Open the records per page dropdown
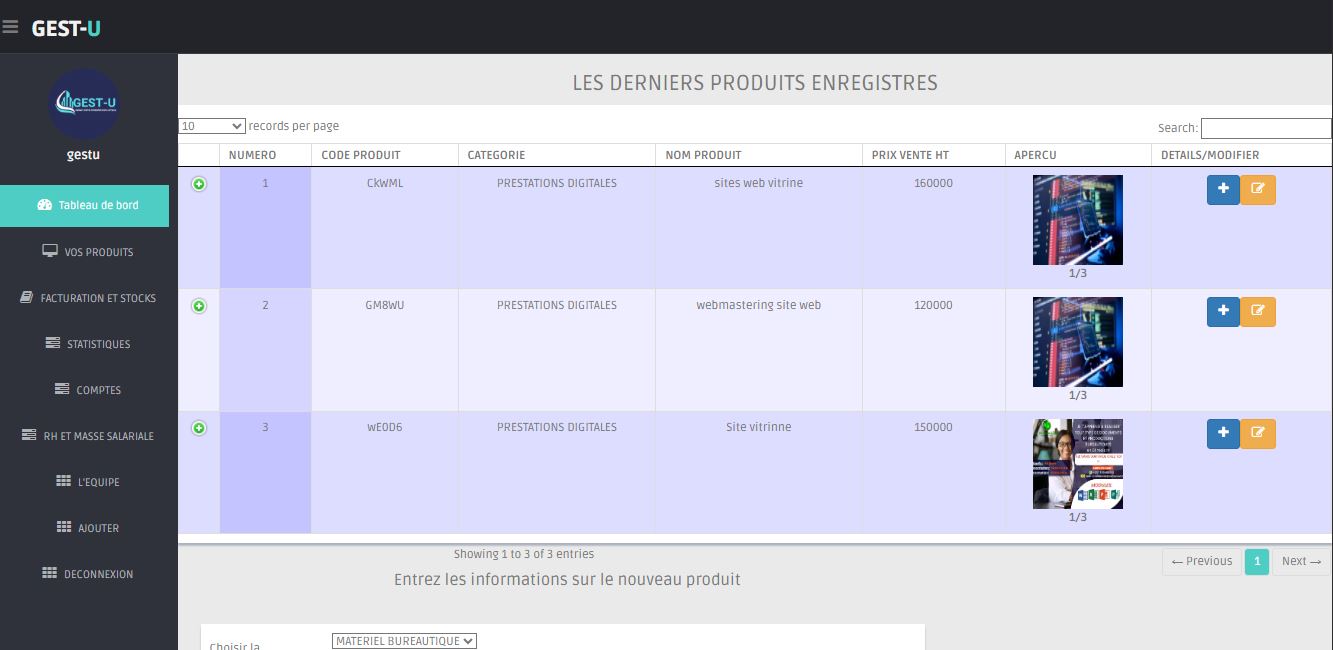 [212, 126]
